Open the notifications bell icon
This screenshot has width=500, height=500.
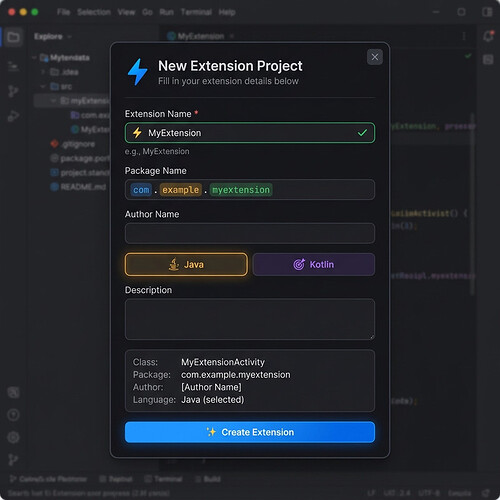click(x=488, y=36)
